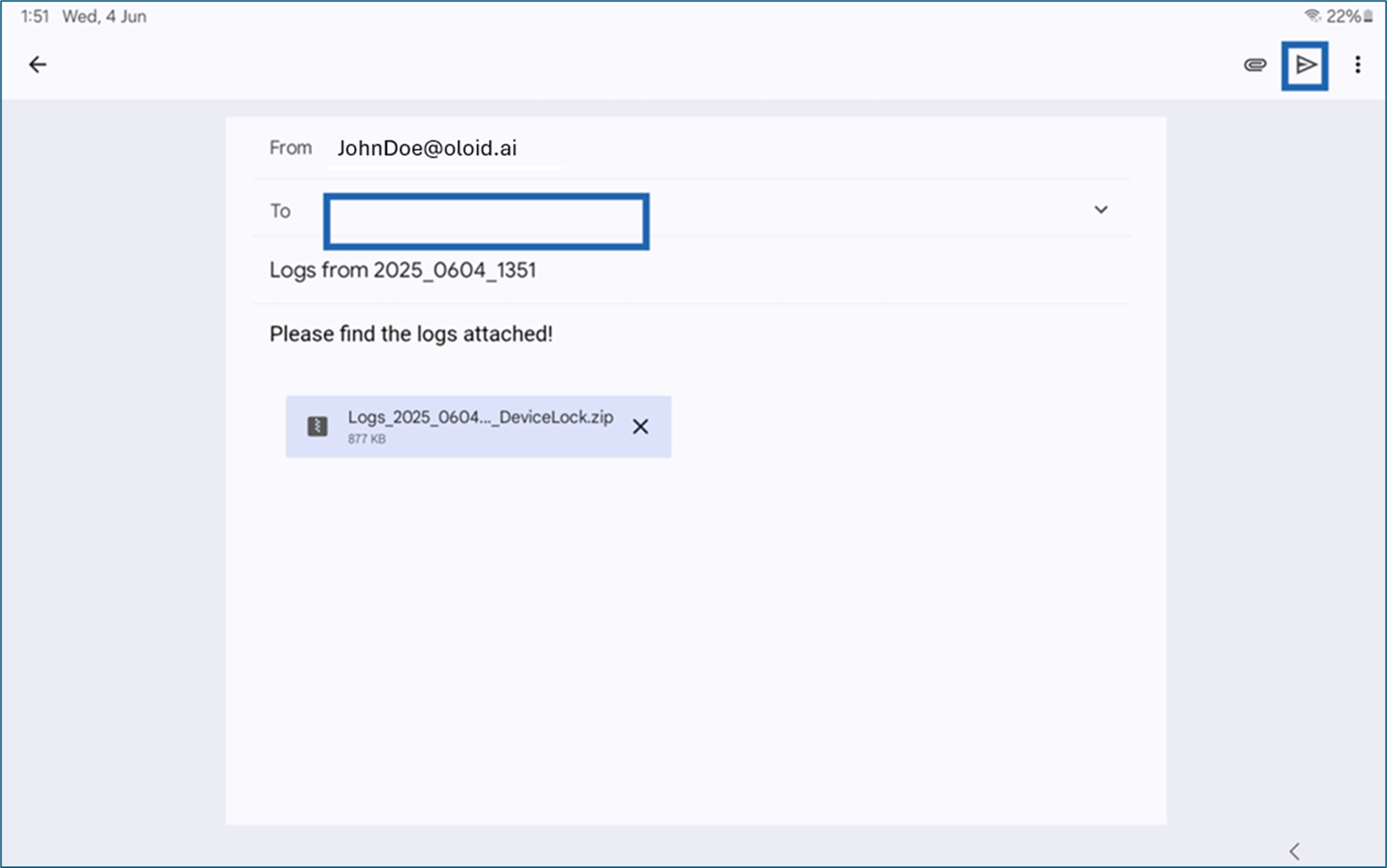
Task: Click the body text Please find the logs attached!
Action: coord(411,334)
